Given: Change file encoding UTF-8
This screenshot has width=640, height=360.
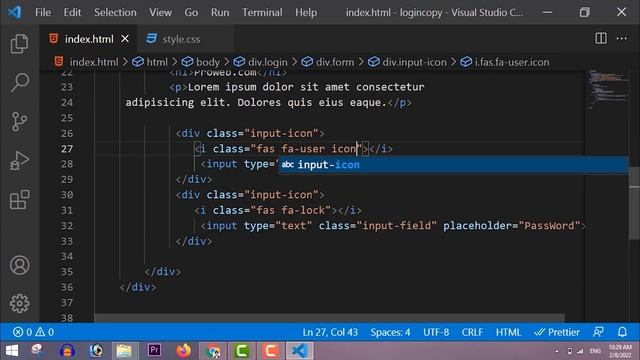Looking at the screenshot, I should point(436,332).
